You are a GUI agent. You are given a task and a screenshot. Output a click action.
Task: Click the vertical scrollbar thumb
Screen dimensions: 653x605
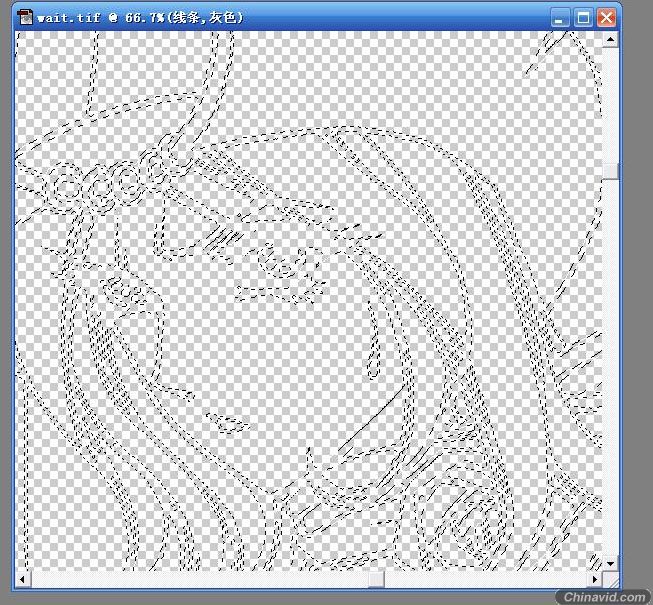(610, 171)
